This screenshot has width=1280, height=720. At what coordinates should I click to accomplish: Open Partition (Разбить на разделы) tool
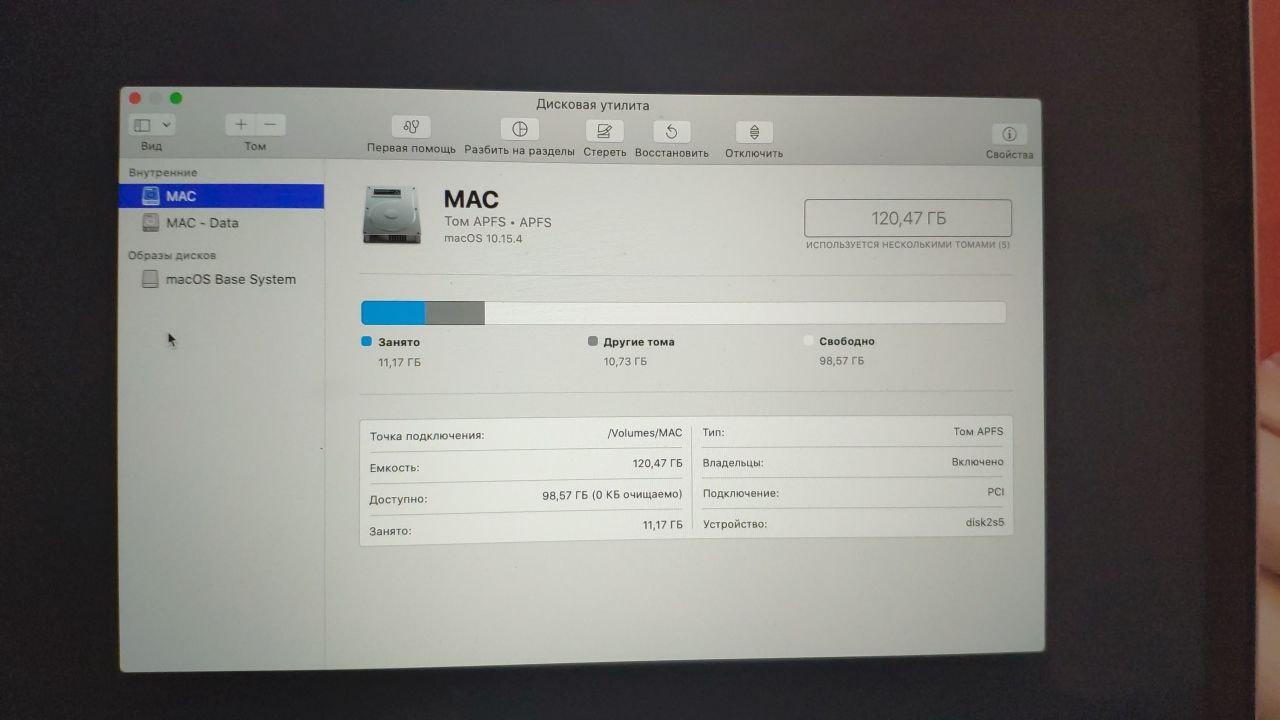519,129
